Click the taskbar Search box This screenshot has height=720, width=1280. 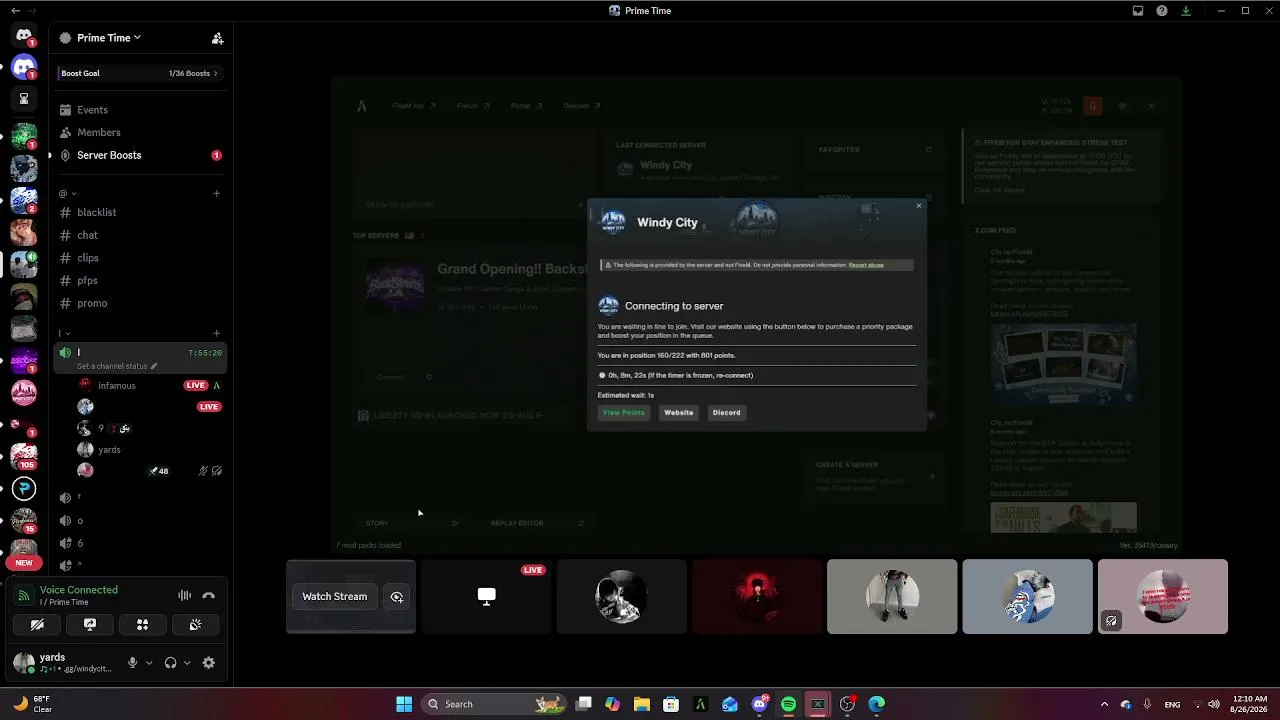[x=494, y=704]
